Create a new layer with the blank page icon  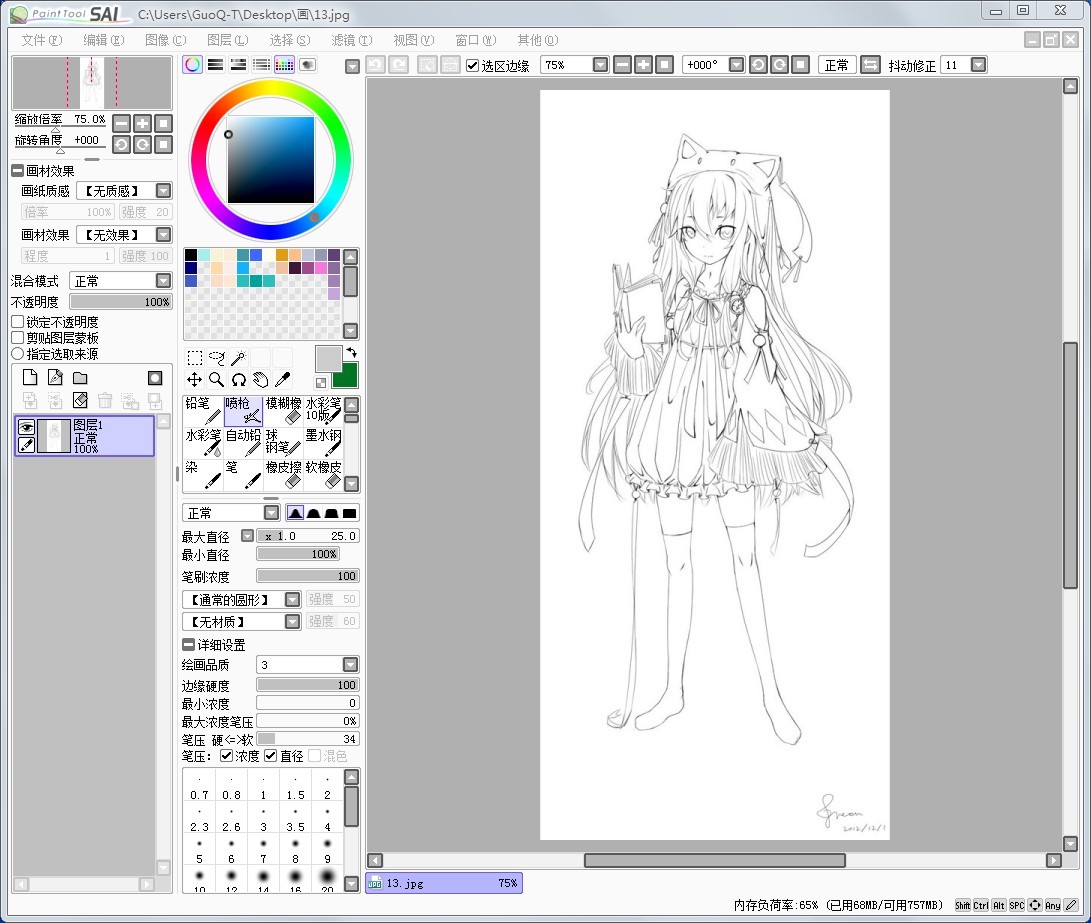(x=30, y=378)
